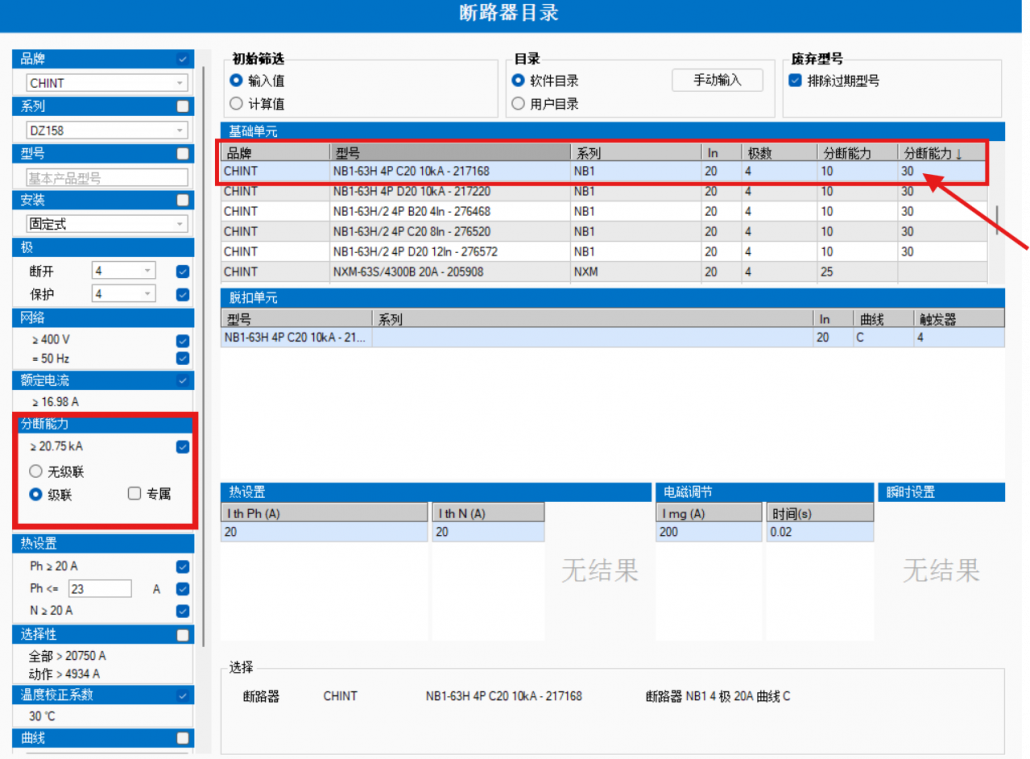Click the 手动输入 button
Screen dimensions: 1030x759
click(x=717, y=80)
